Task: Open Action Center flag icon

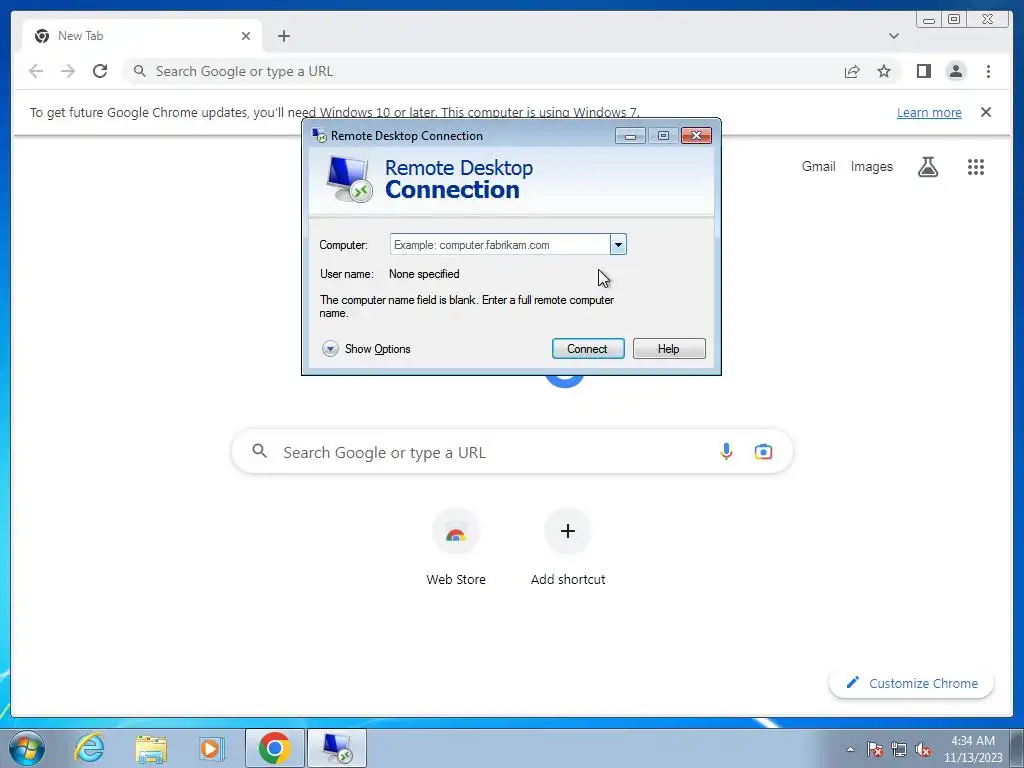Action: [x=875, y=749]
